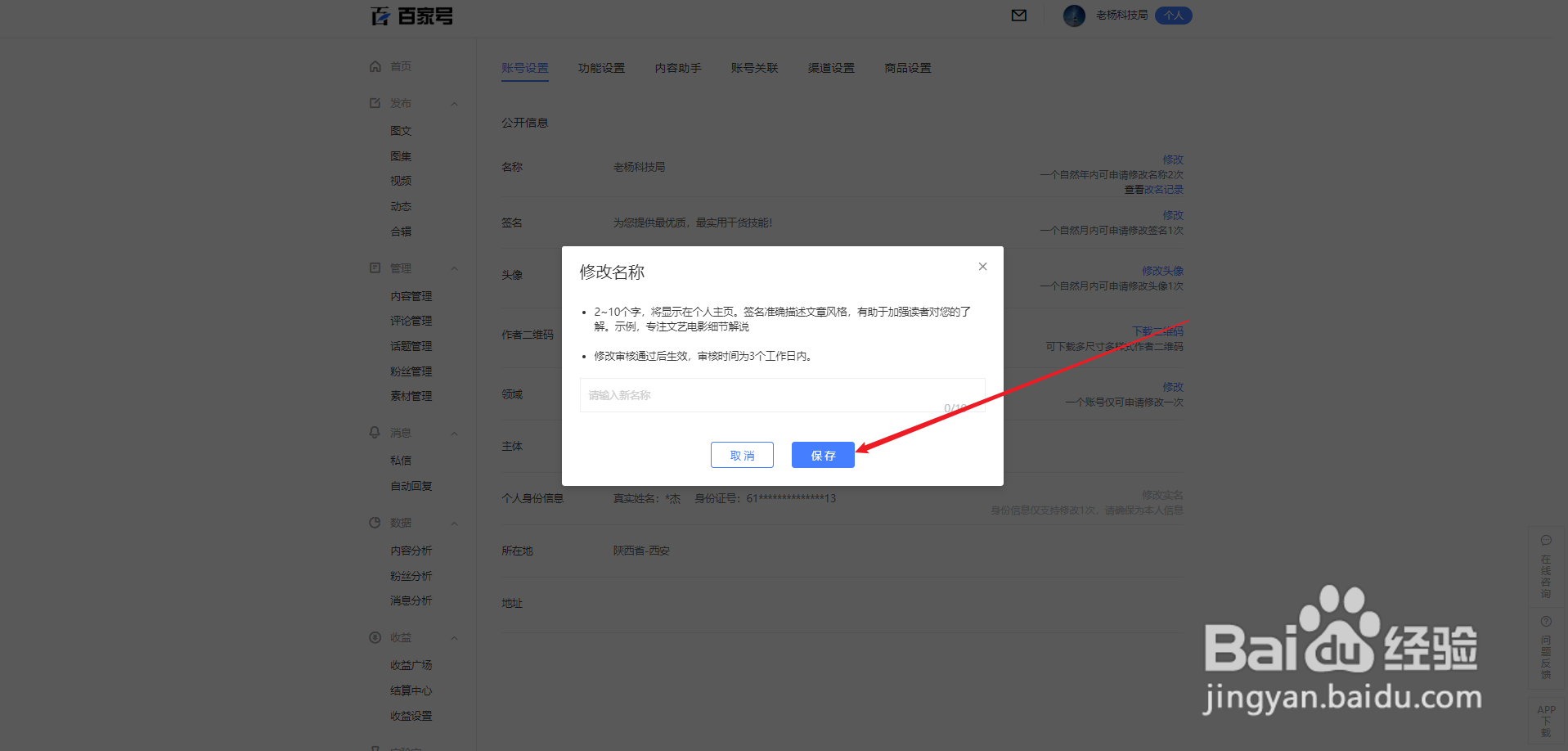Image resolution: width=1568 pixels, height=751 pixels.
Task: Open 动态 under 发布
Action: (401, 207)
